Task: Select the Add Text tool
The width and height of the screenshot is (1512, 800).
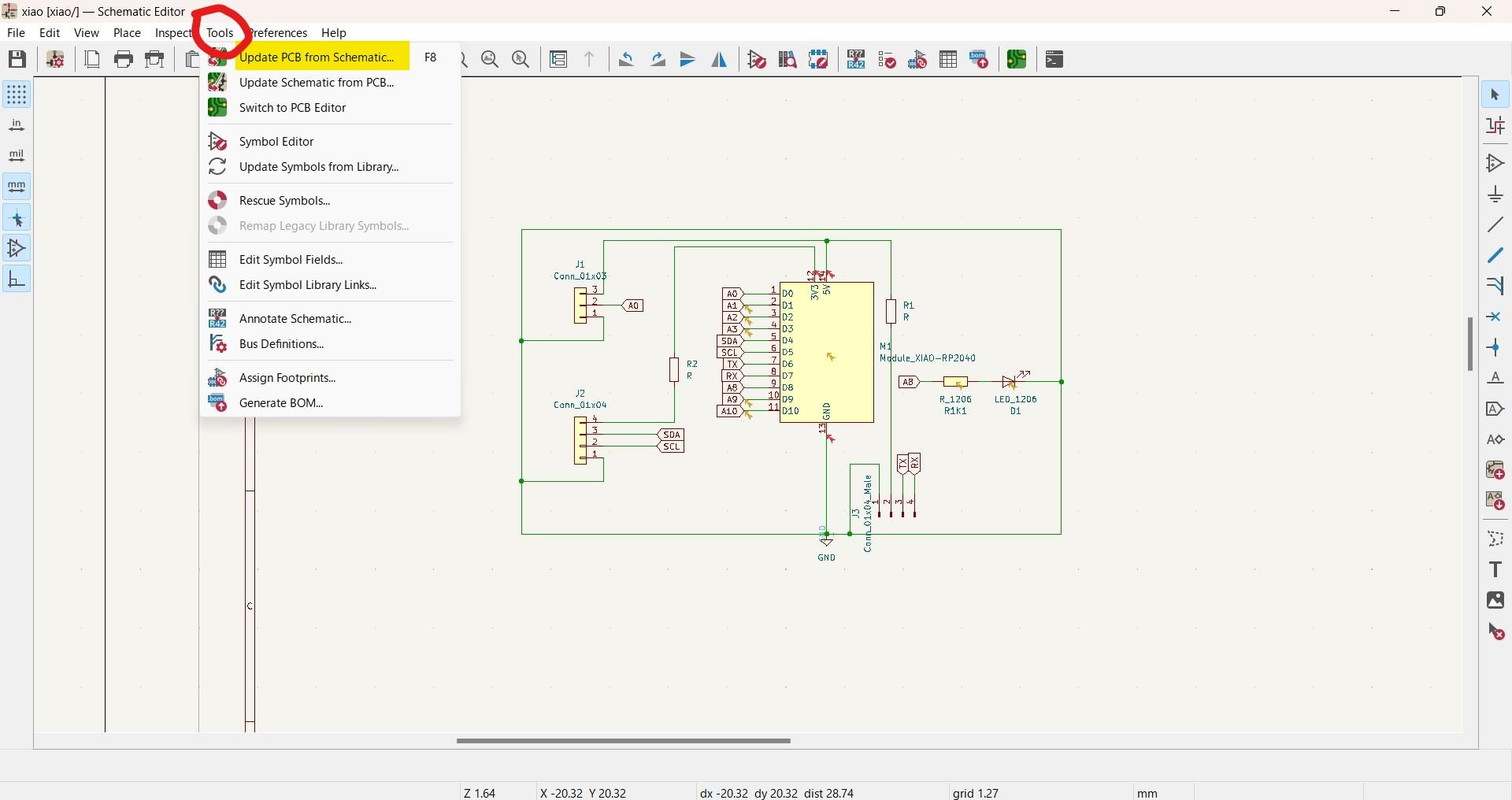Action: pos(1496,570)
